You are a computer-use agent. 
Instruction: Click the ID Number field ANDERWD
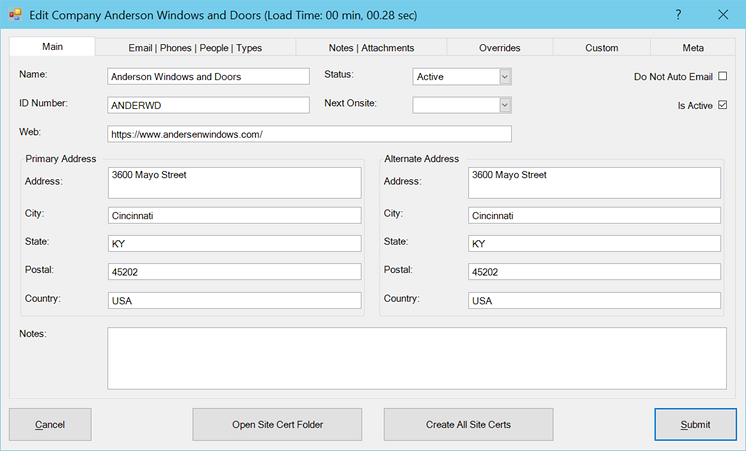[208, 105]
